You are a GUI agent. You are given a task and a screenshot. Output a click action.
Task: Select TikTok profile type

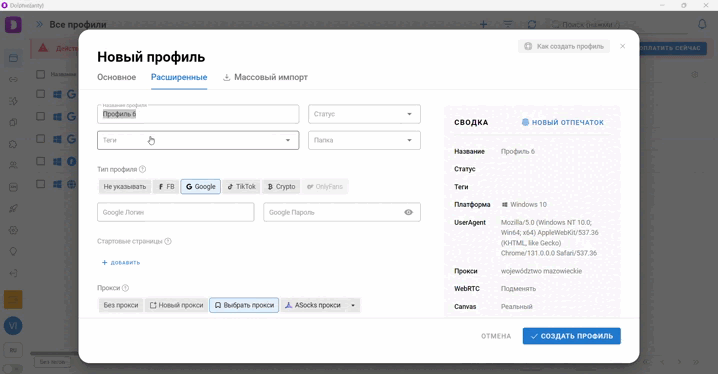(241, 187)
